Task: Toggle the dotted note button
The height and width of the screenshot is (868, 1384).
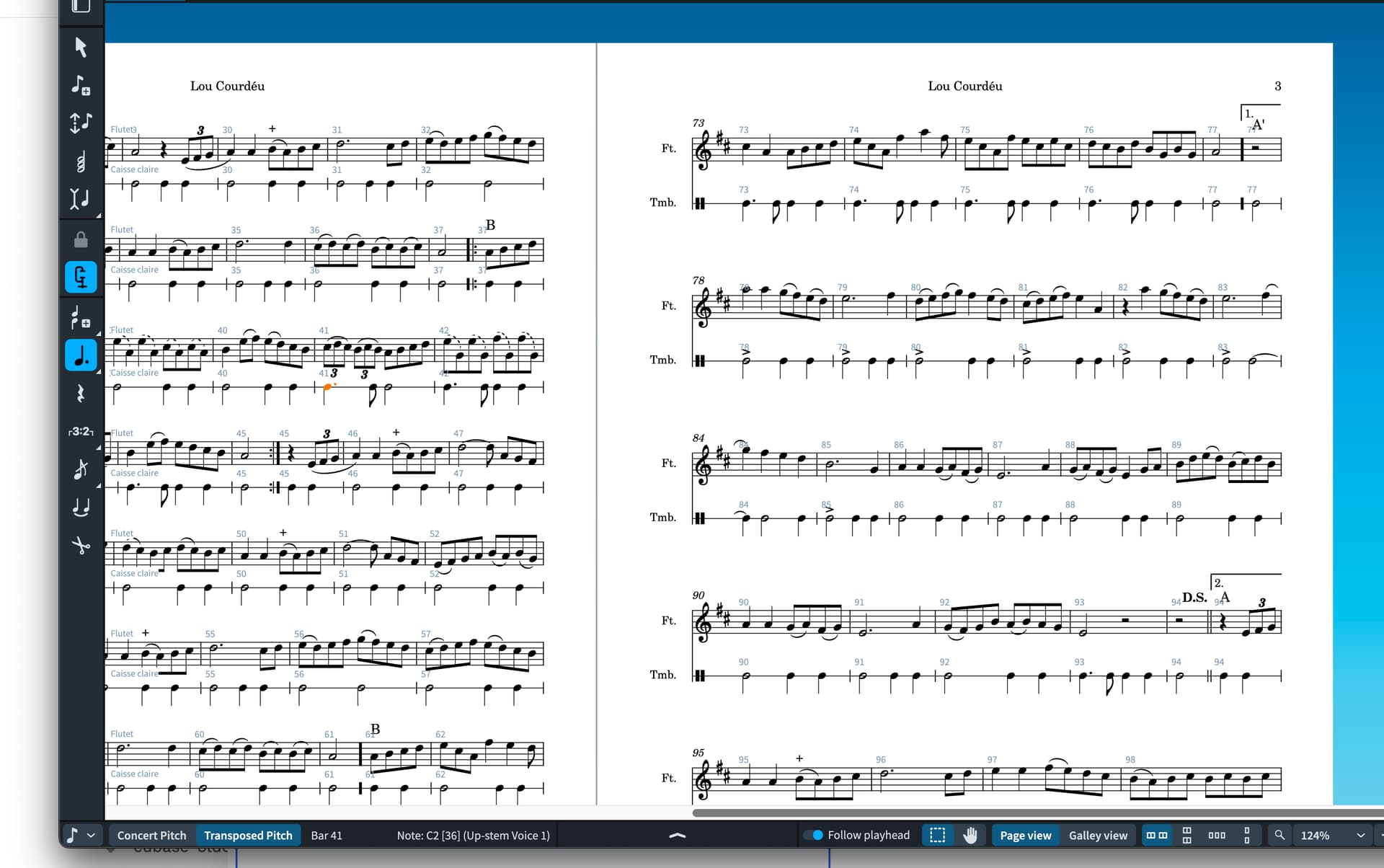Action: 81,355
